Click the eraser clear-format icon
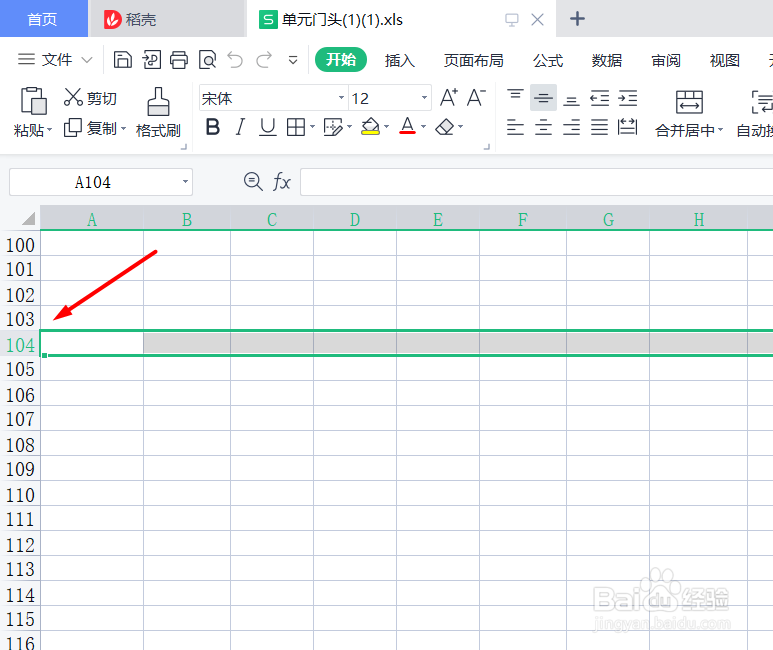Screen dimensions: 773x650 click(445, 127)
